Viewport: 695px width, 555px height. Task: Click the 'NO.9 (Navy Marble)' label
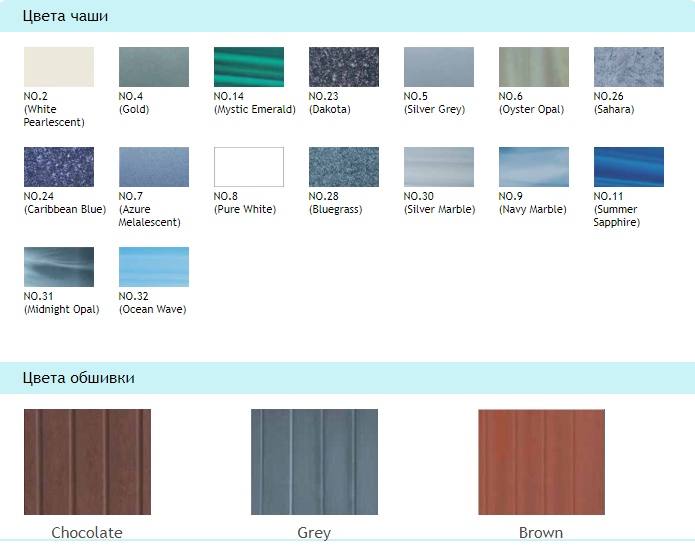click(x=533, y=203)
